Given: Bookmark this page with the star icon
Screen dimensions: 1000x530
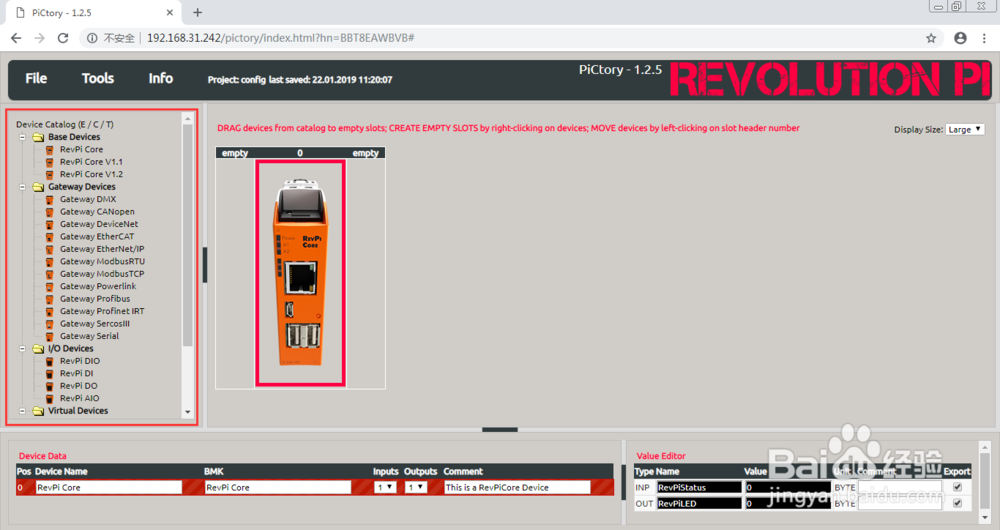Looking at the screenshot, I should pyautogui.click(x=931, y=38).
